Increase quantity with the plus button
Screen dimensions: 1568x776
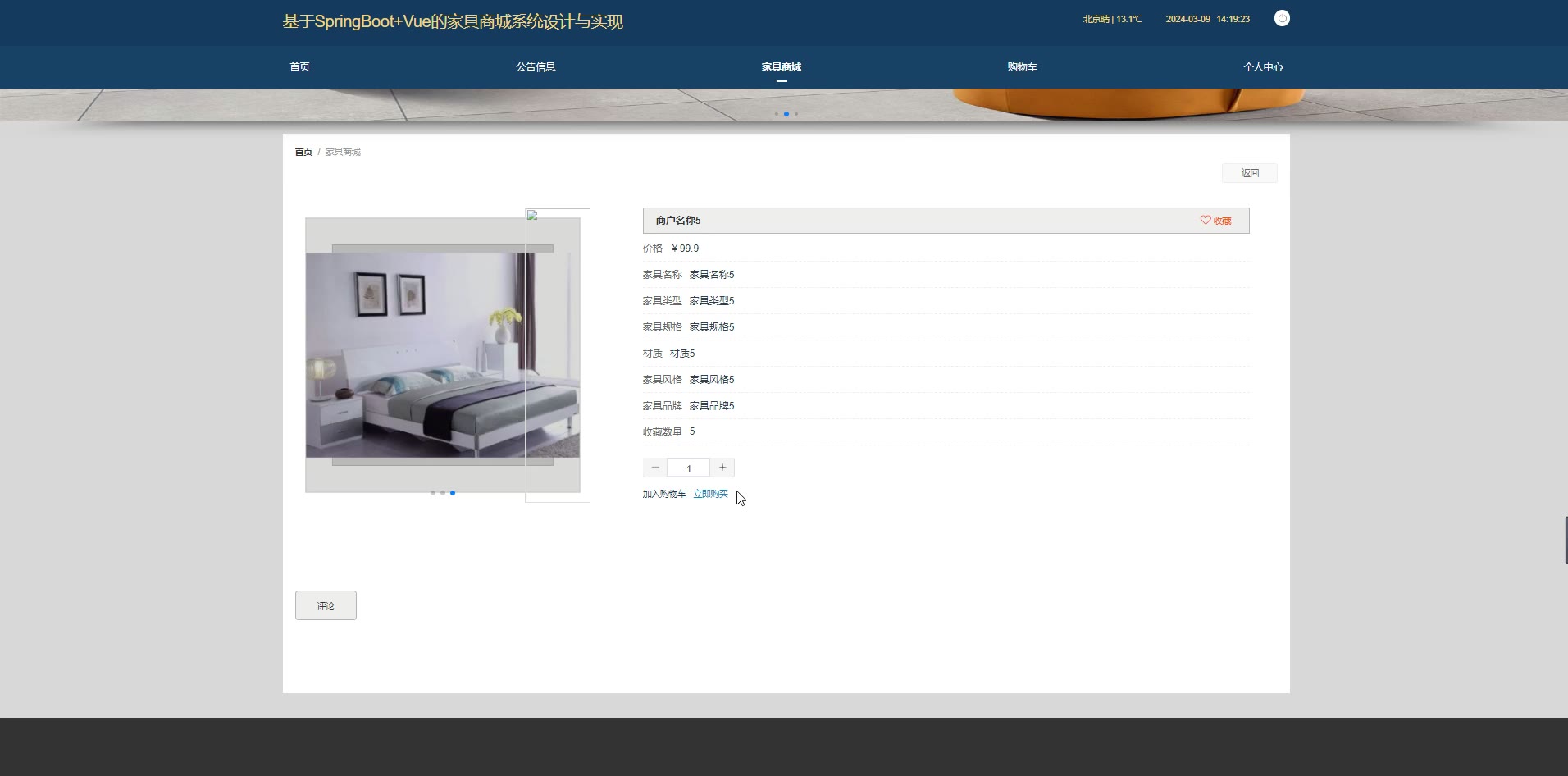(722, 468)
